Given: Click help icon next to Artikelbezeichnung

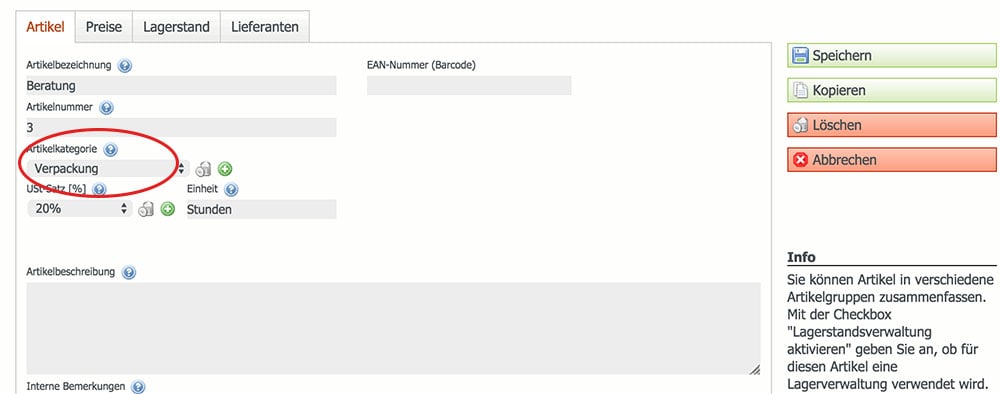Looking at the screenshot, I should (x=125, y=66).
